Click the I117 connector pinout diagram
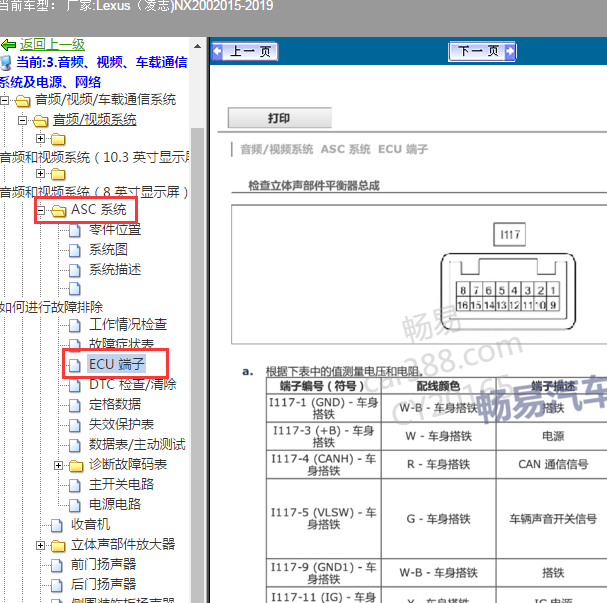607x603 pixels. (x=508, y=291)
